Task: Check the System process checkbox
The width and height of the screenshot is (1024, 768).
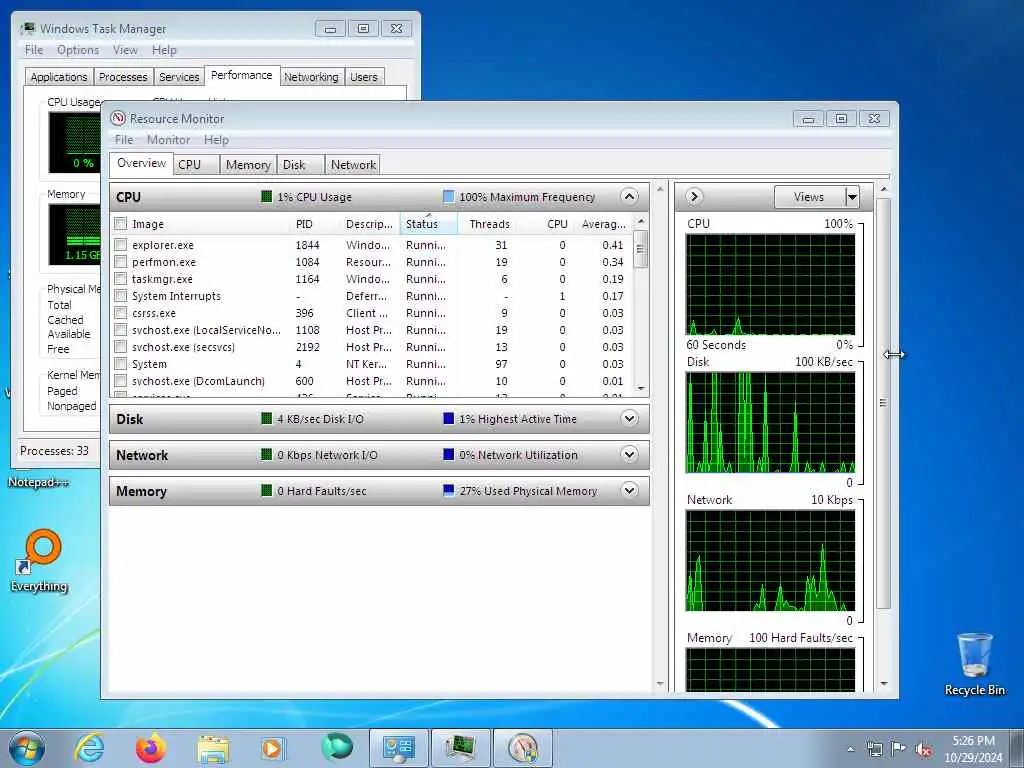Action: point(121,364)
